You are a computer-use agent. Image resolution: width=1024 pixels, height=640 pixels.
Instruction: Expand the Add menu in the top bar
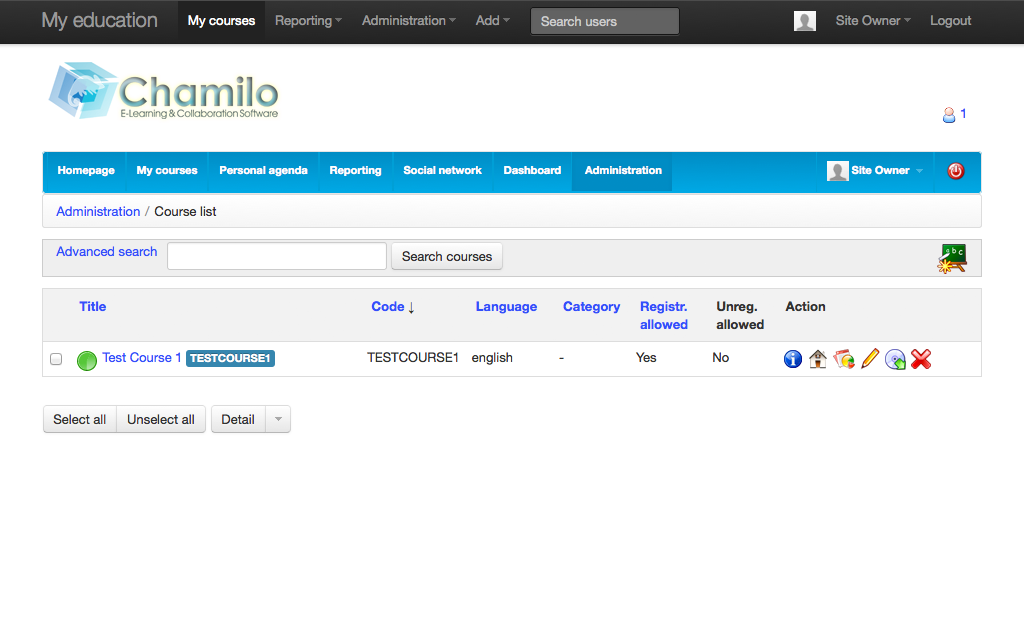click(x=492, y=21)
